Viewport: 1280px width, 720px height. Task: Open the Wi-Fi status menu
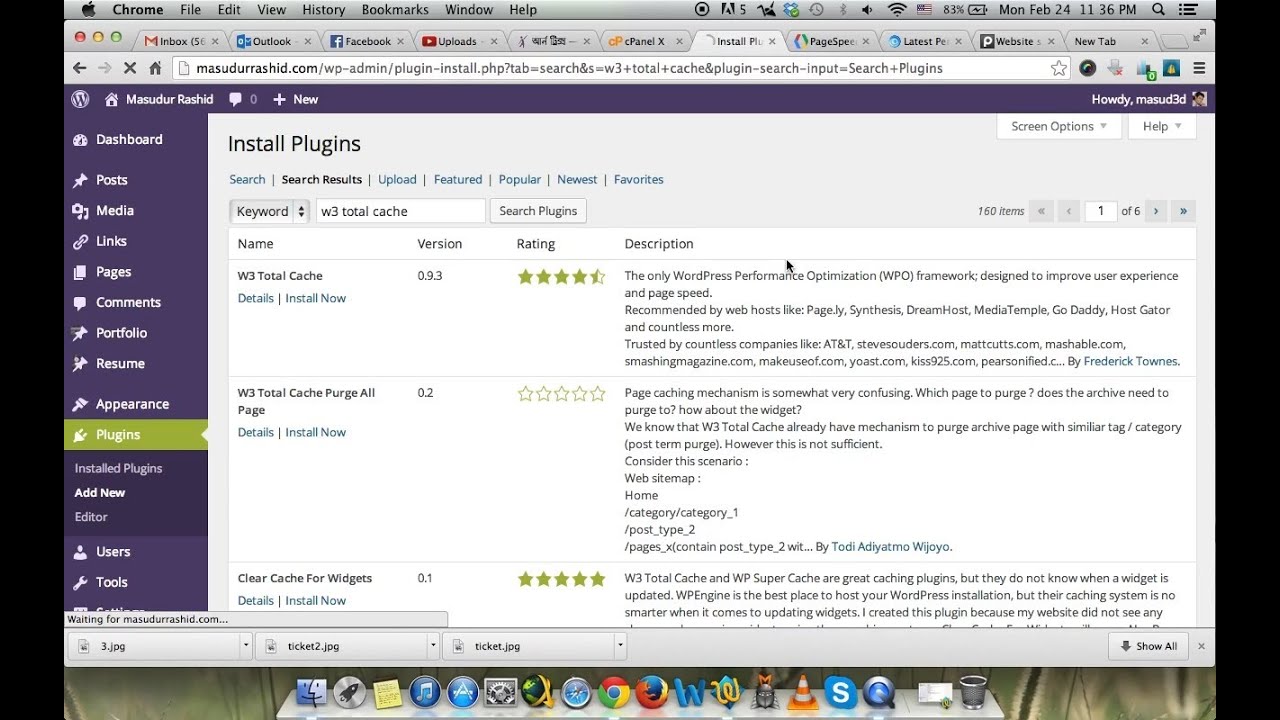coord(897,10)
